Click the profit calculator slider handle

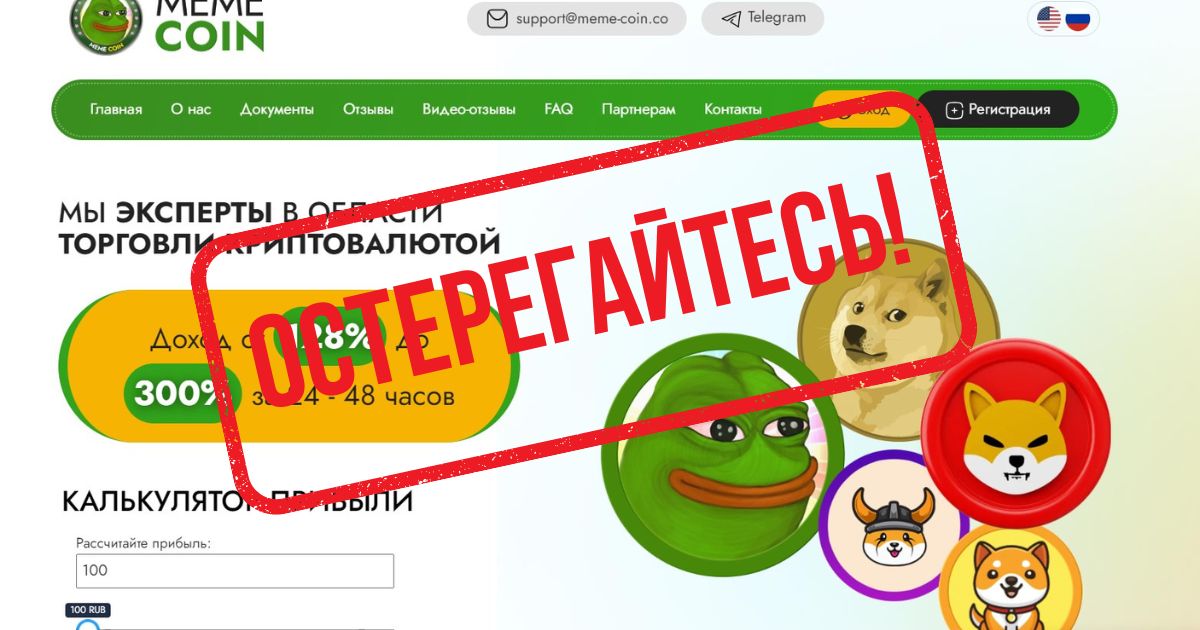(88, 625)
